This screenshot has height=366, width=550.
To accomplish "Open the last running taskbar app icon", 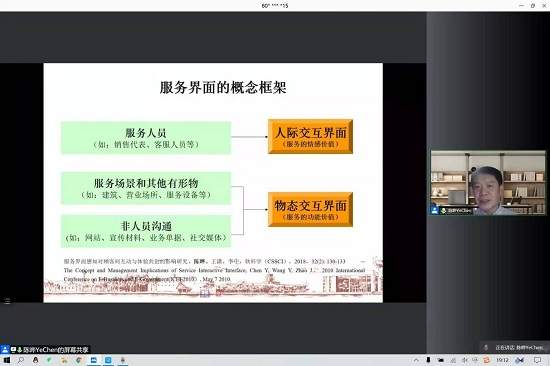I will 122,360.
